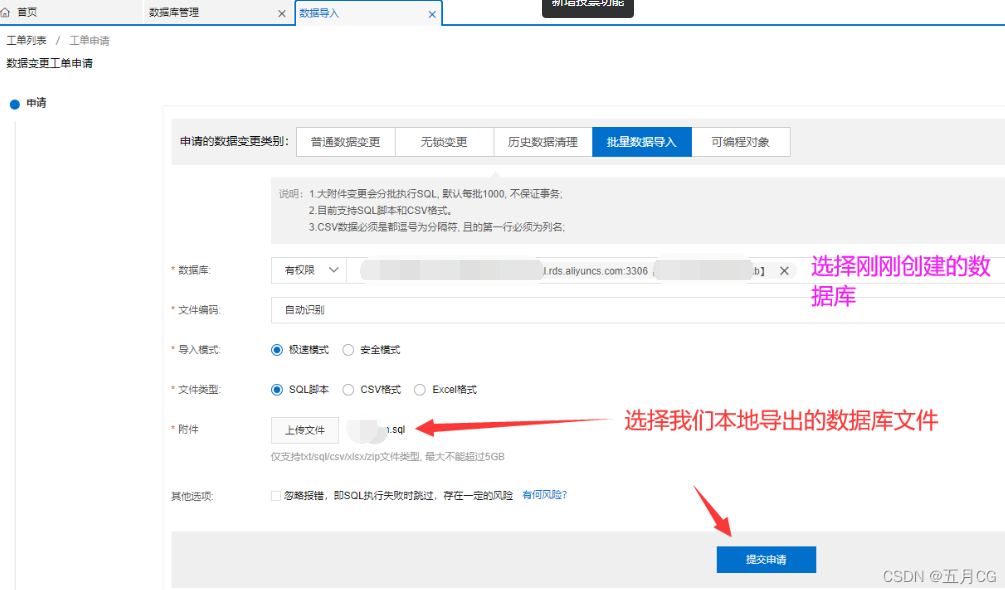Switch to the 首页 tab
This screenshot has height=590, width=1005.
pos(32,13)
